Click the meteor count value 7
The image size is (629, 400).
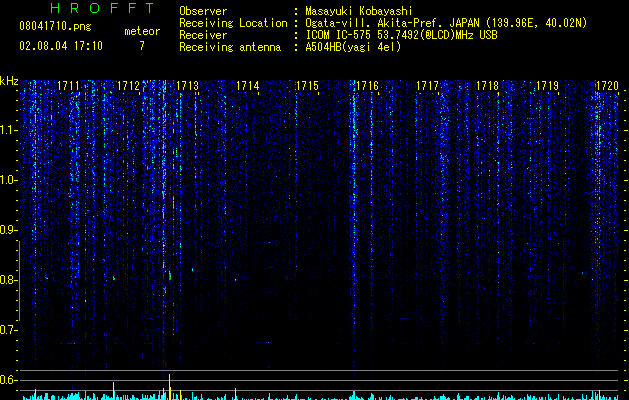[142, 46]
